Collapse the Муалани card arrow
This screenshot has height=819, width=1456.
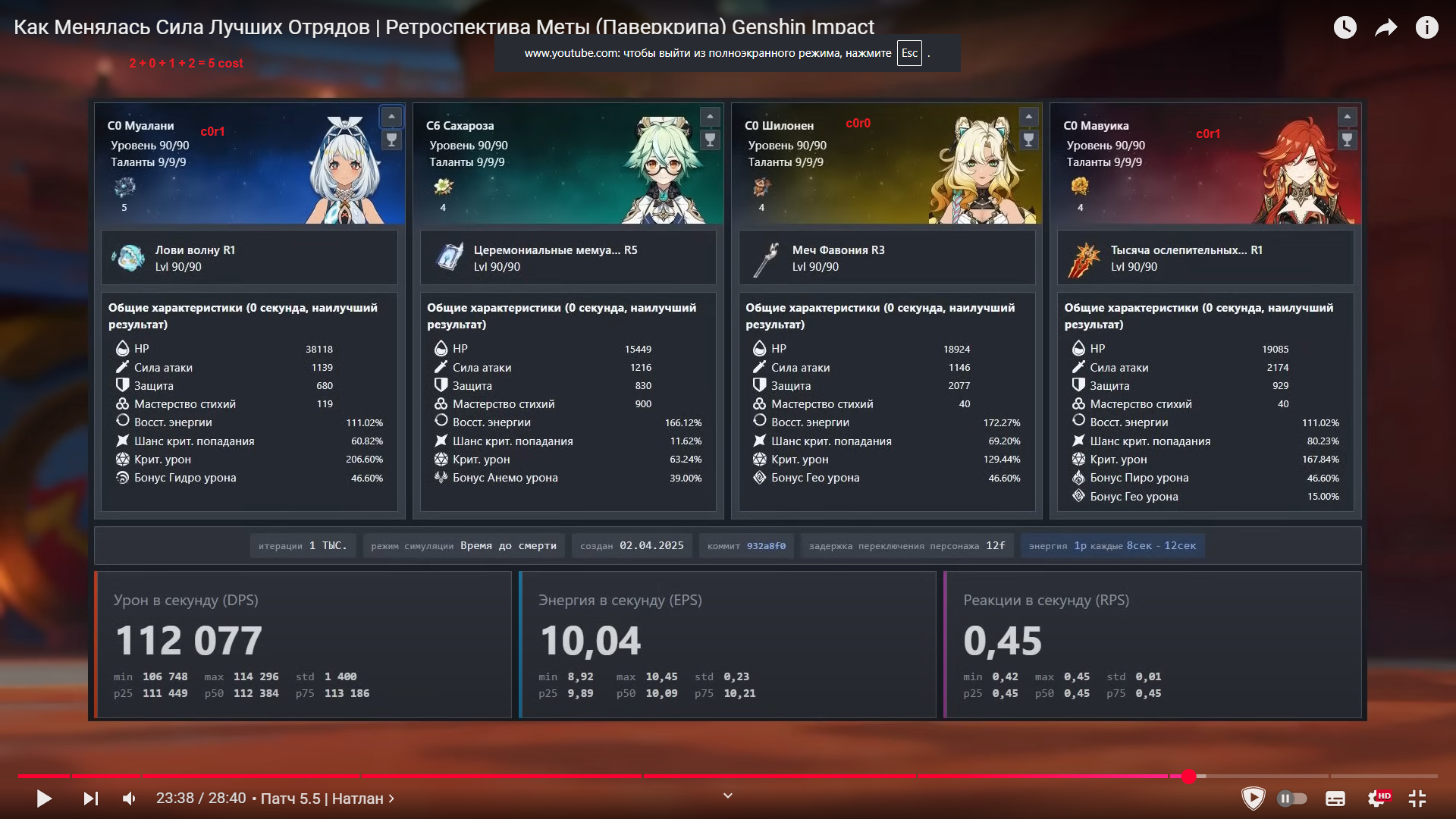pos(391,117)
